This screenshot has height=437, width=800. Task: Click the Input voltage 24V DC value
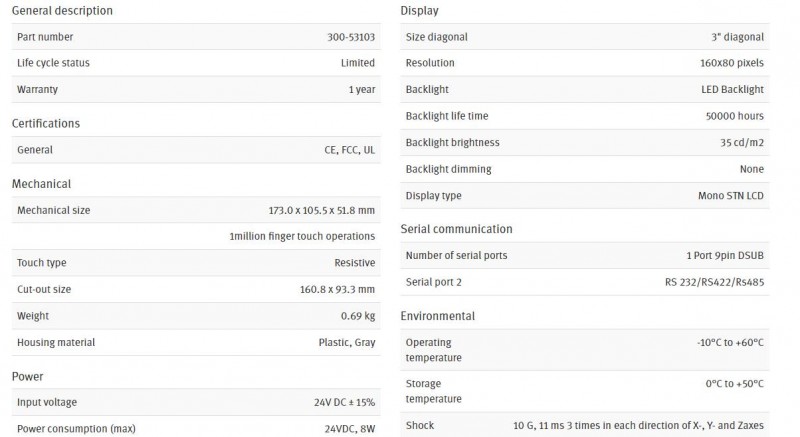coord(344,402)
